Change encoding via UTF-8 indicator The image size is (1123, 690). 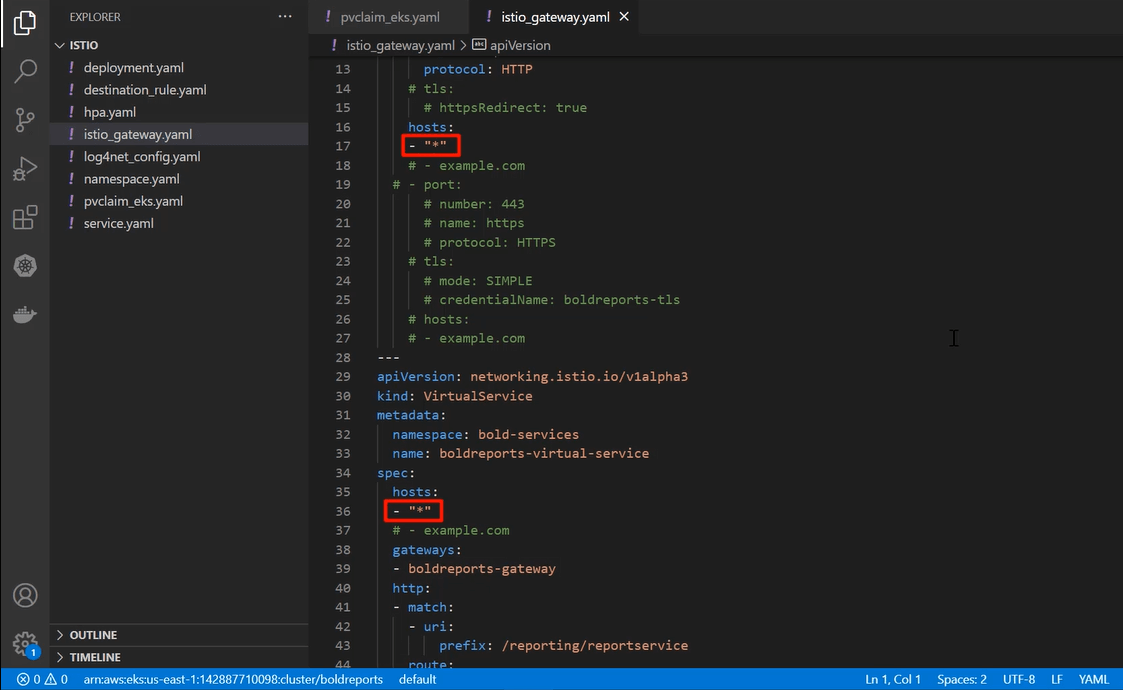tap(1018, 679)
